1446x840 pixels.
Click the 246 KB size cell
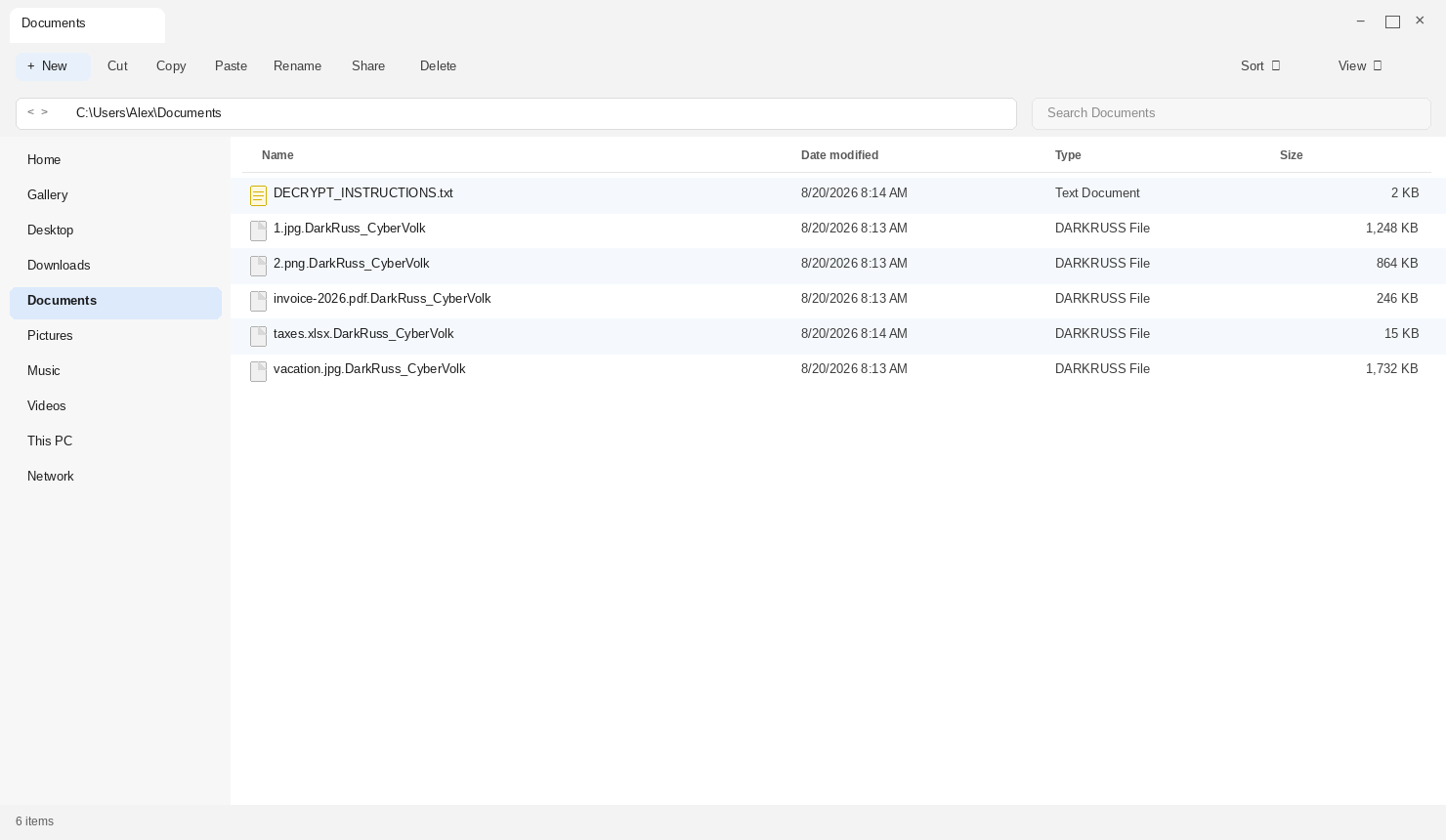click(x=1397, y=299)
